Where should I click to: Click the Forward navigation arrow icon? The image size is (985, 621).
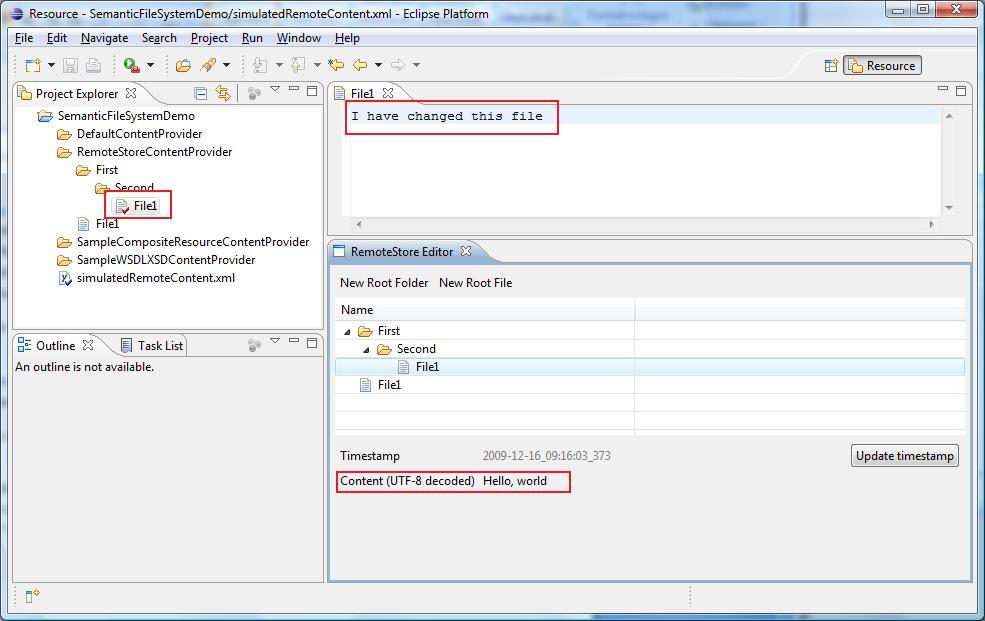pyautogui.click(x=397, y=64)
